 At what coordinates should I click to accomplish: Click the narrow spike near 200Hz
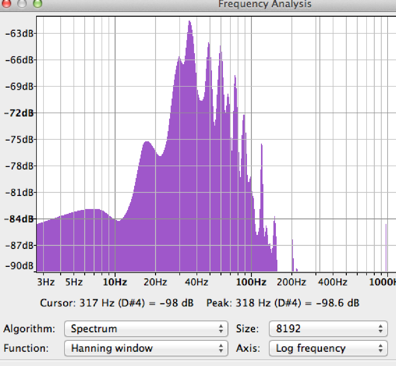[293, 255]
